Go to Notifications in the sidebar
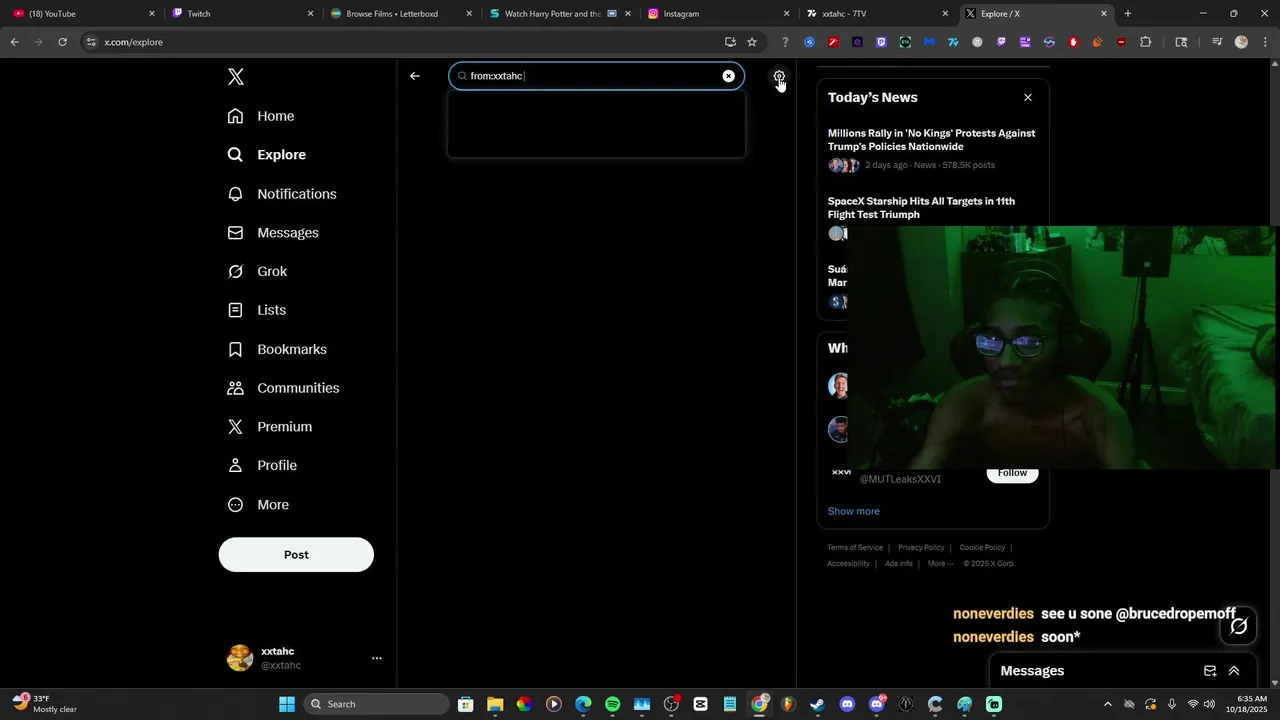This screenshot has width=1280, height=720. tap(282, 194)
